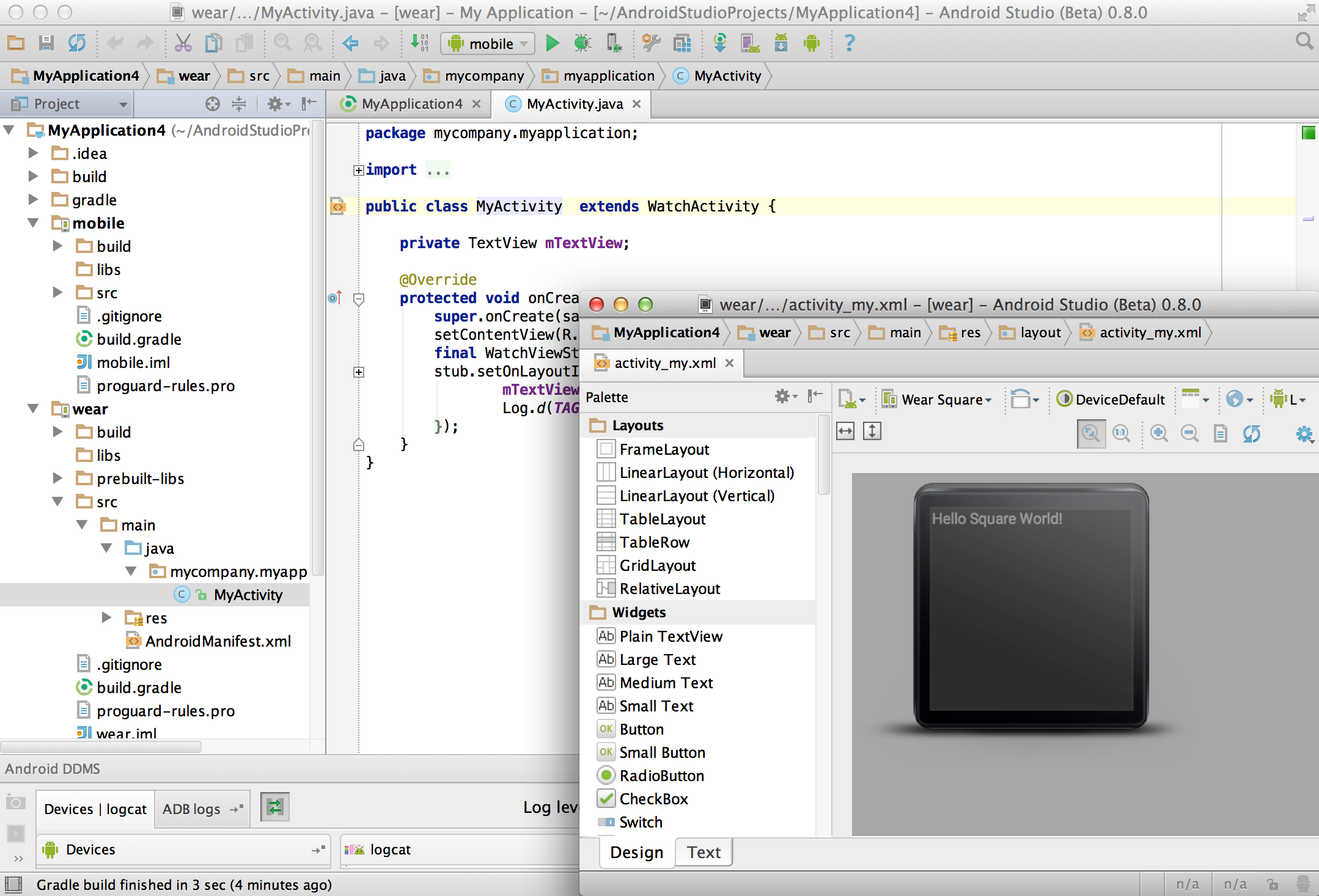This screenshot has height=896, width=1319.
Task: Switch to the MyApplication4 editor tab
Action: [x=411, y=104]
